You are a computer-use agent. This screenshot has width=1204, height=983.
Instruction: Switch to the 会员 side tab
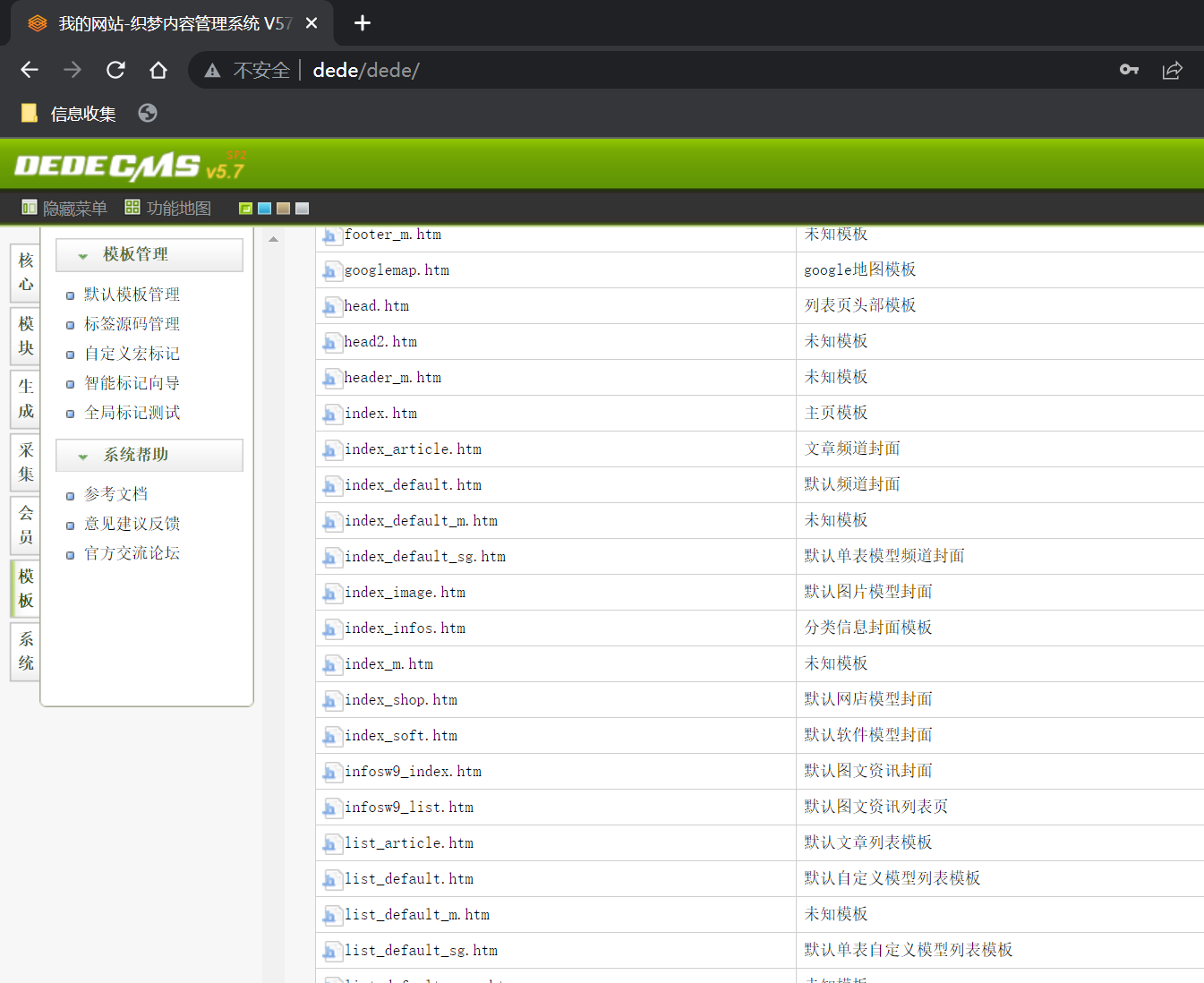[26, 525]
